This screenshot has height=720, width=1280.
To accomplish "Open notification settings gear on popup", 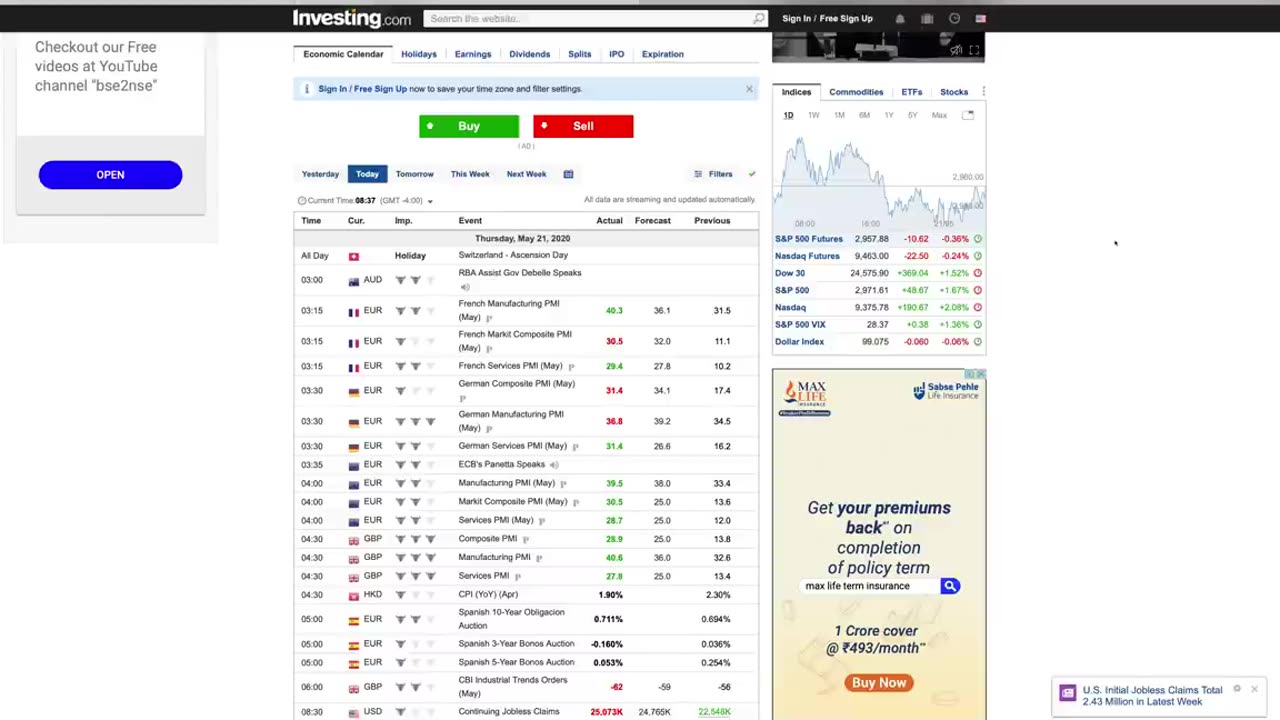I will [1237, 689].
